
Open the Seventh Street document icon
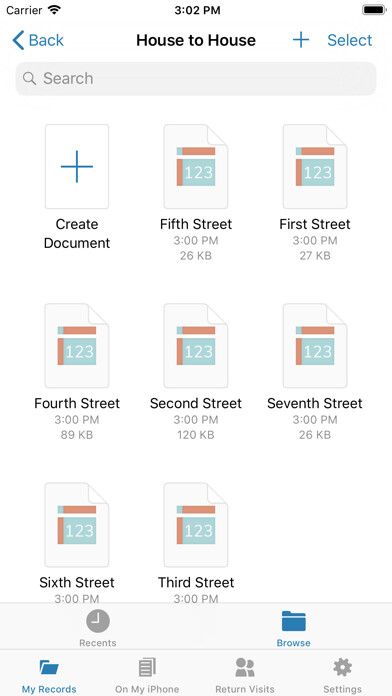click(315, 346)
